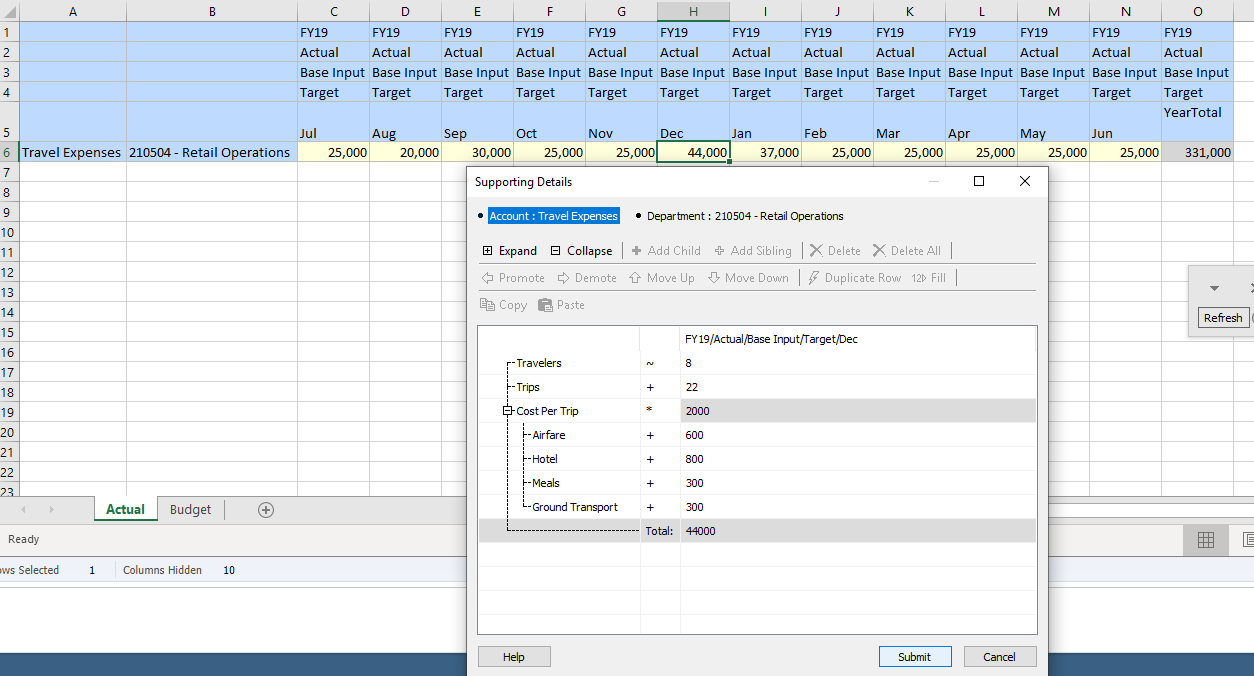Click the Promote button
The image size is (1254, 676).
pyautogui.click(x=513, y=278)
